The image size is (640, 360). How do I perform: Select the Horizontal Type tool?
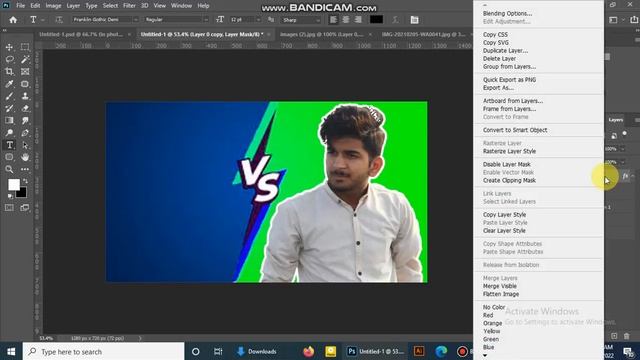pos(9,145)
